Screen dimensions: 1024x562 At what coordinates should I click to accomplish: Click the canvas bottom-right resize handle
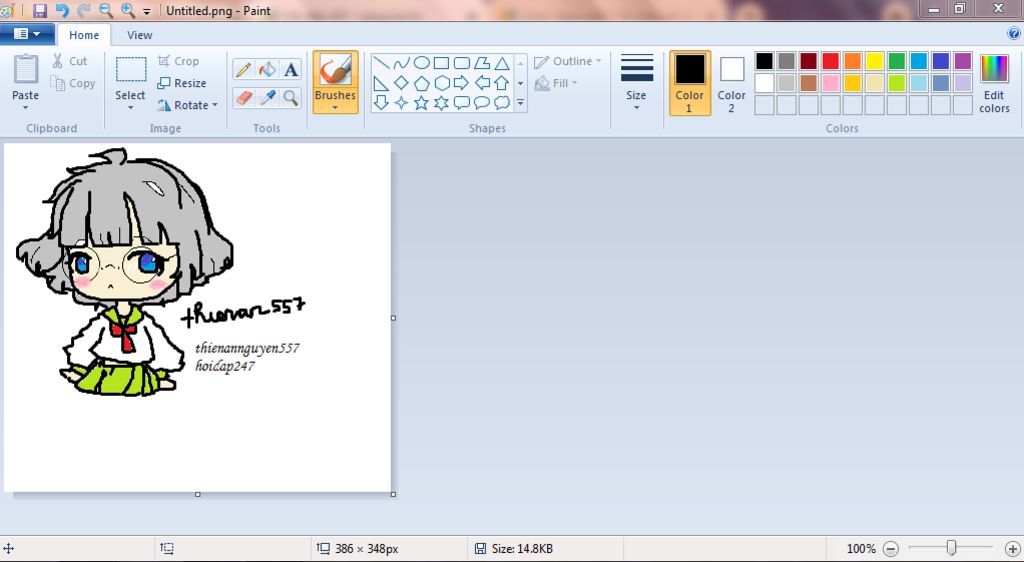pos(393,494)
